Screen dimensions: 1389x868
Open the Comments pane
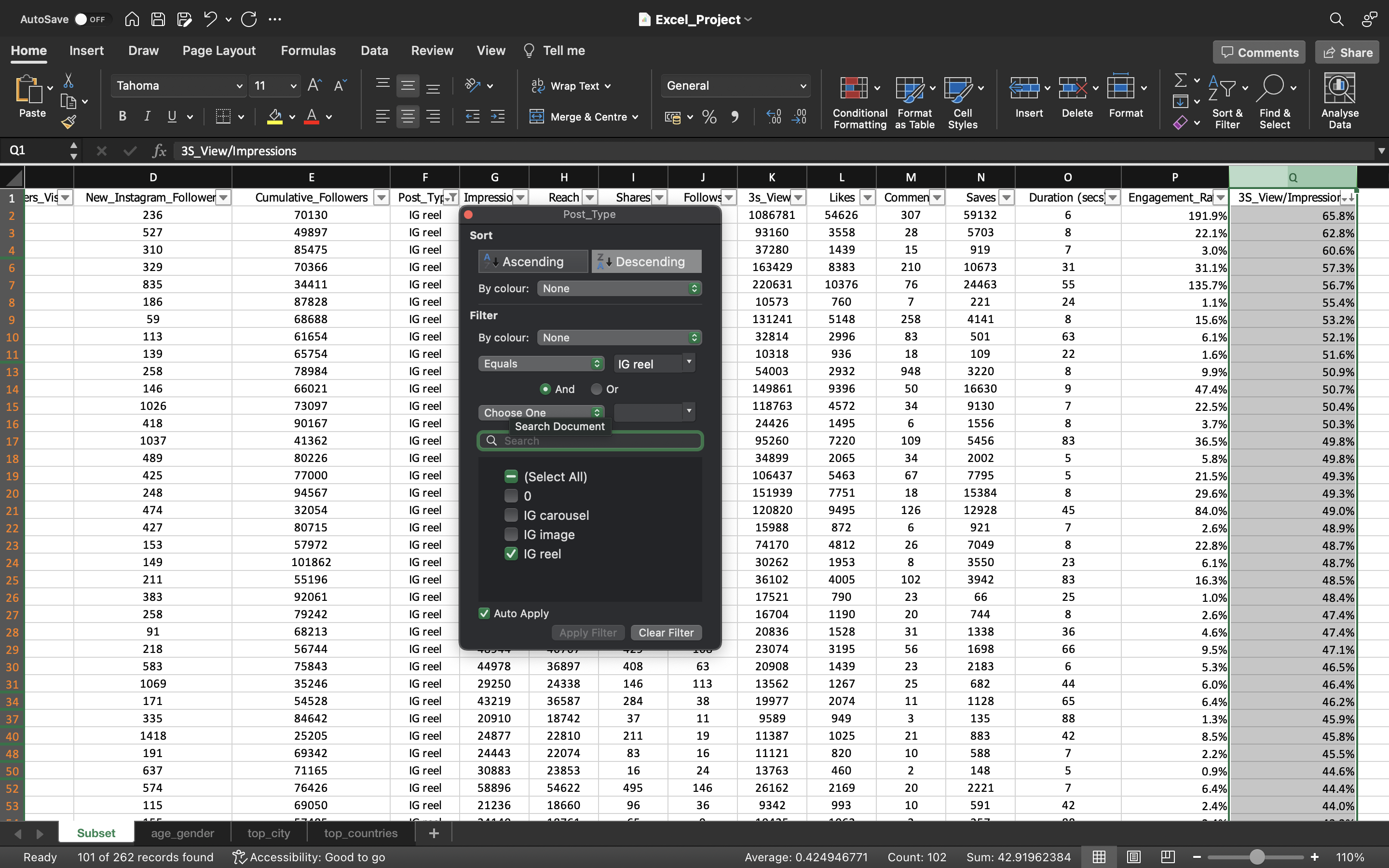(1259, 52)
